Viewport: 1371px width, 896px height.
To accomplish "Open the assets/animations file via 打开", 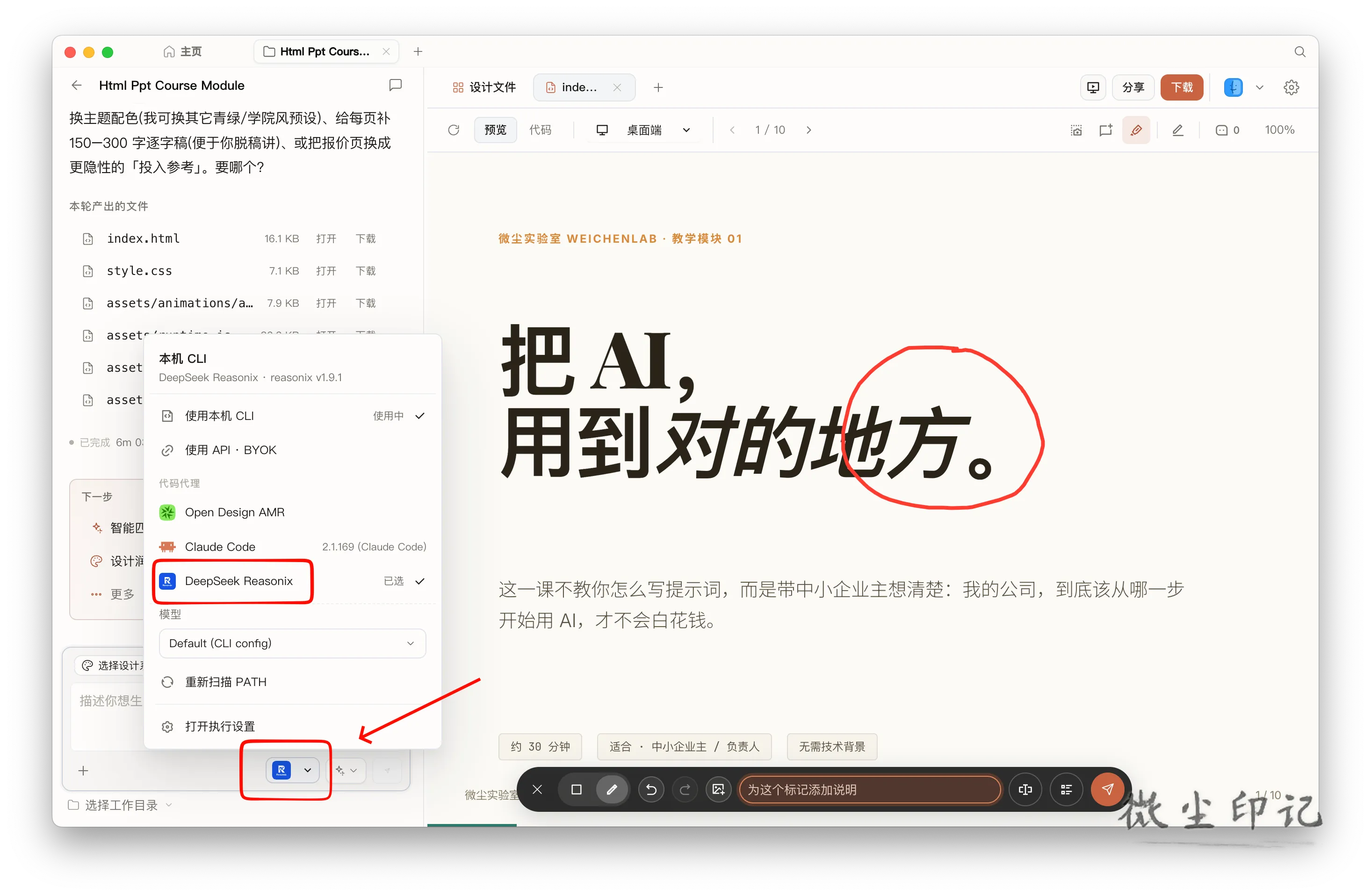I will point(326,303).
